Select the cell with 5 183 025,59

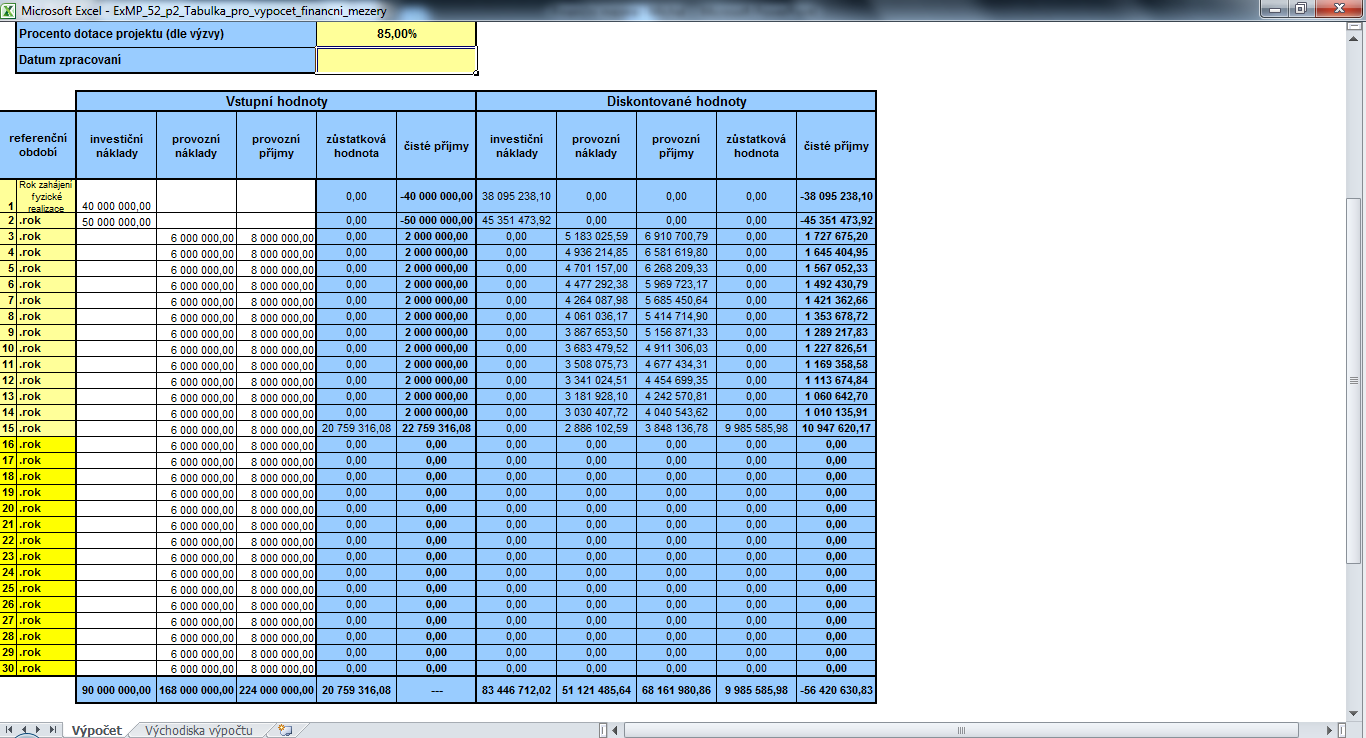tap(596, 236)
